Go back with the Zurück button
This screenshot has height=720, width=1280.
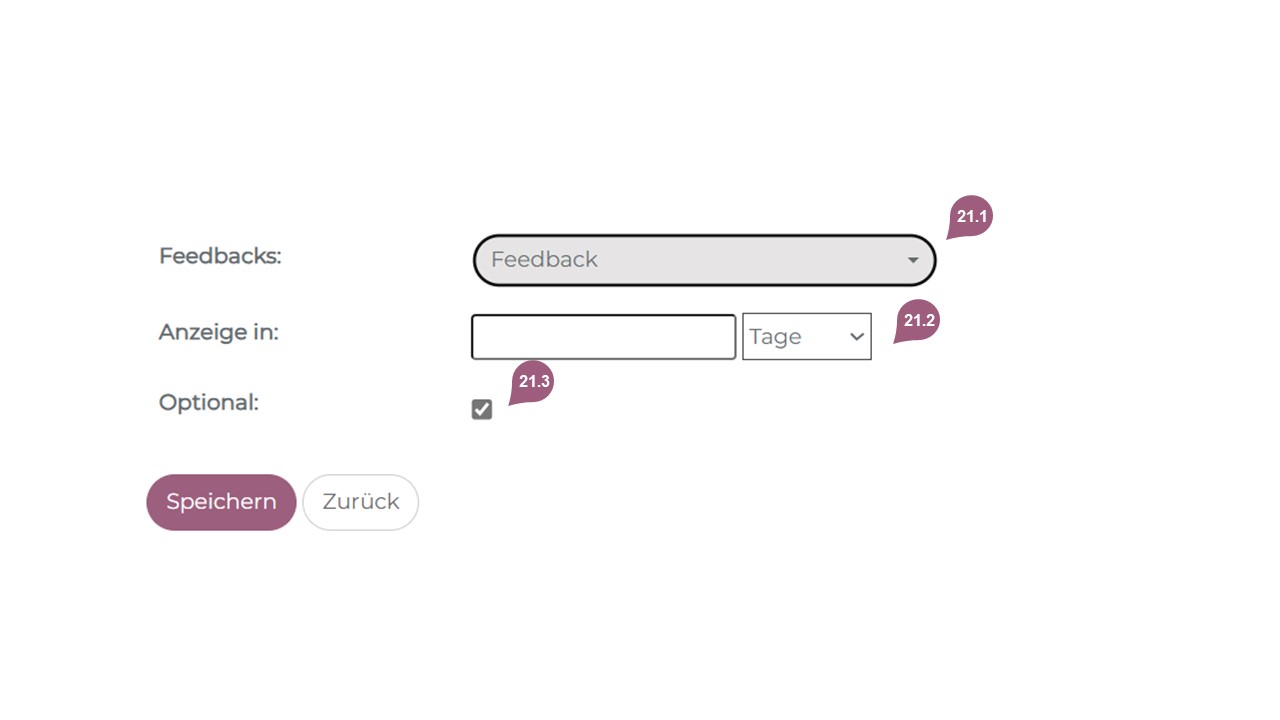point(360,502)
